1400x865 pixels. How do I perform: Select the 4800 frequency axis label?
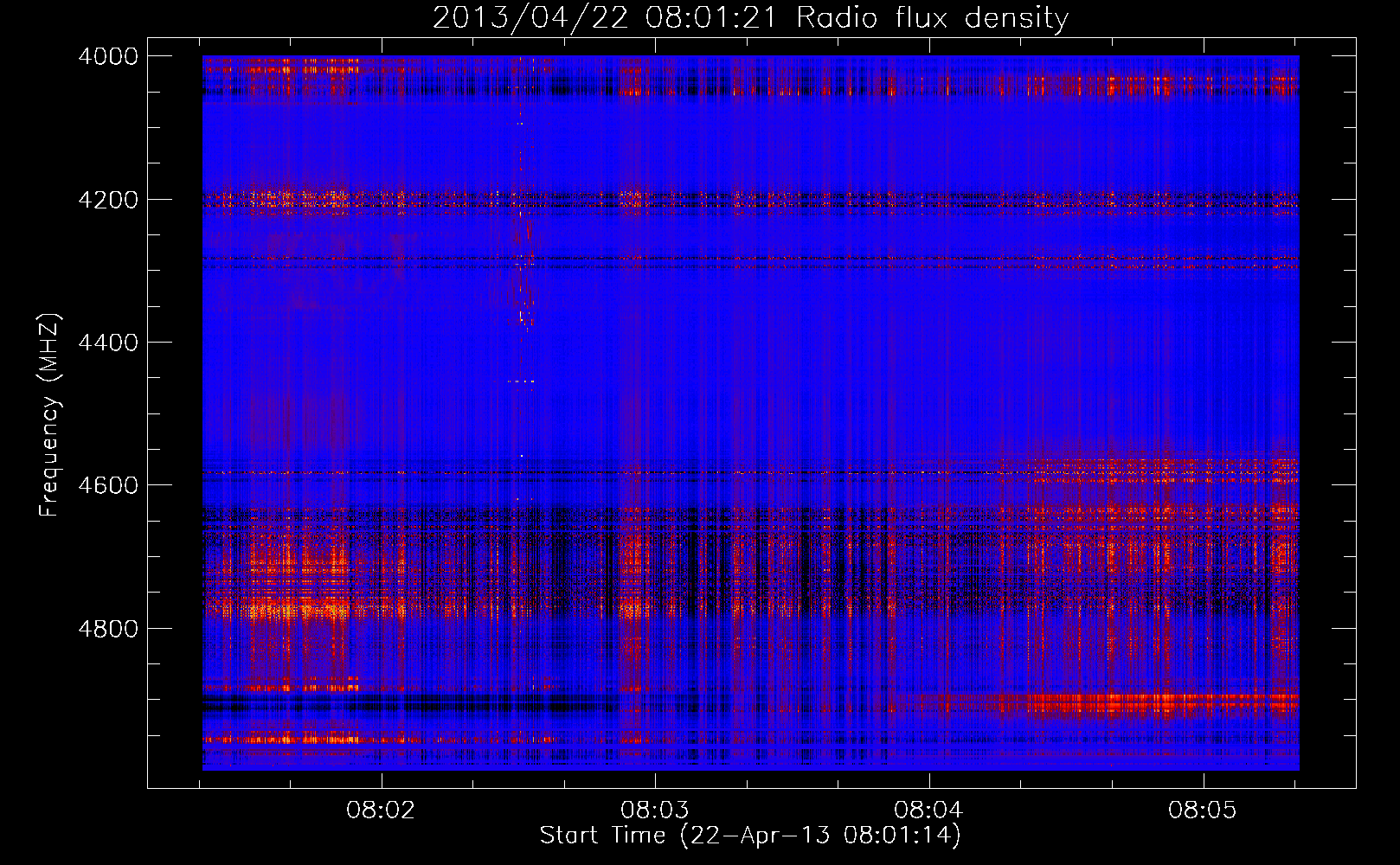click(x=108, y=628)
